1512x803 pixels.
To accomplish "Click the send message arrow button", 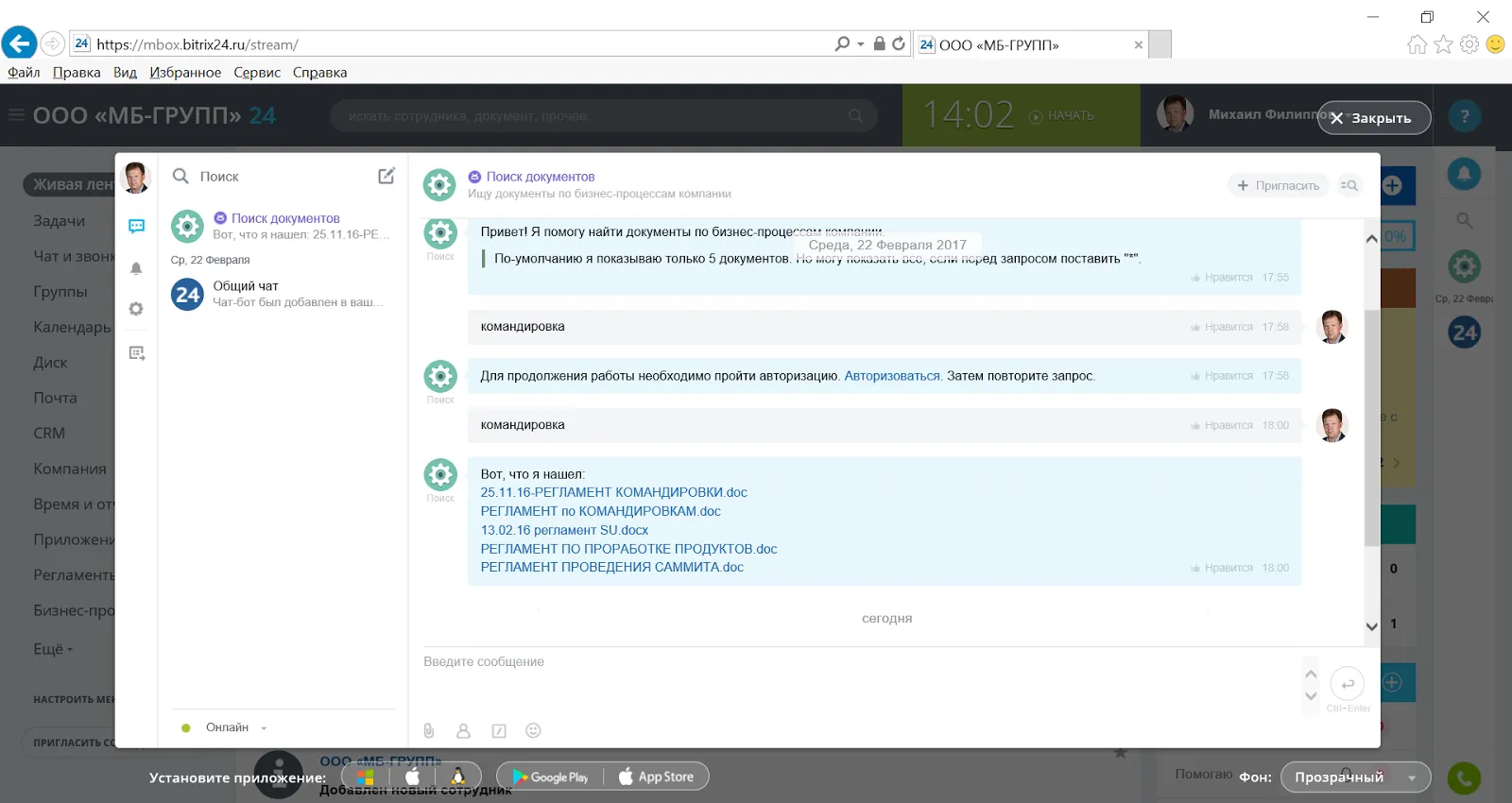I will click(x=1348, y=683).
